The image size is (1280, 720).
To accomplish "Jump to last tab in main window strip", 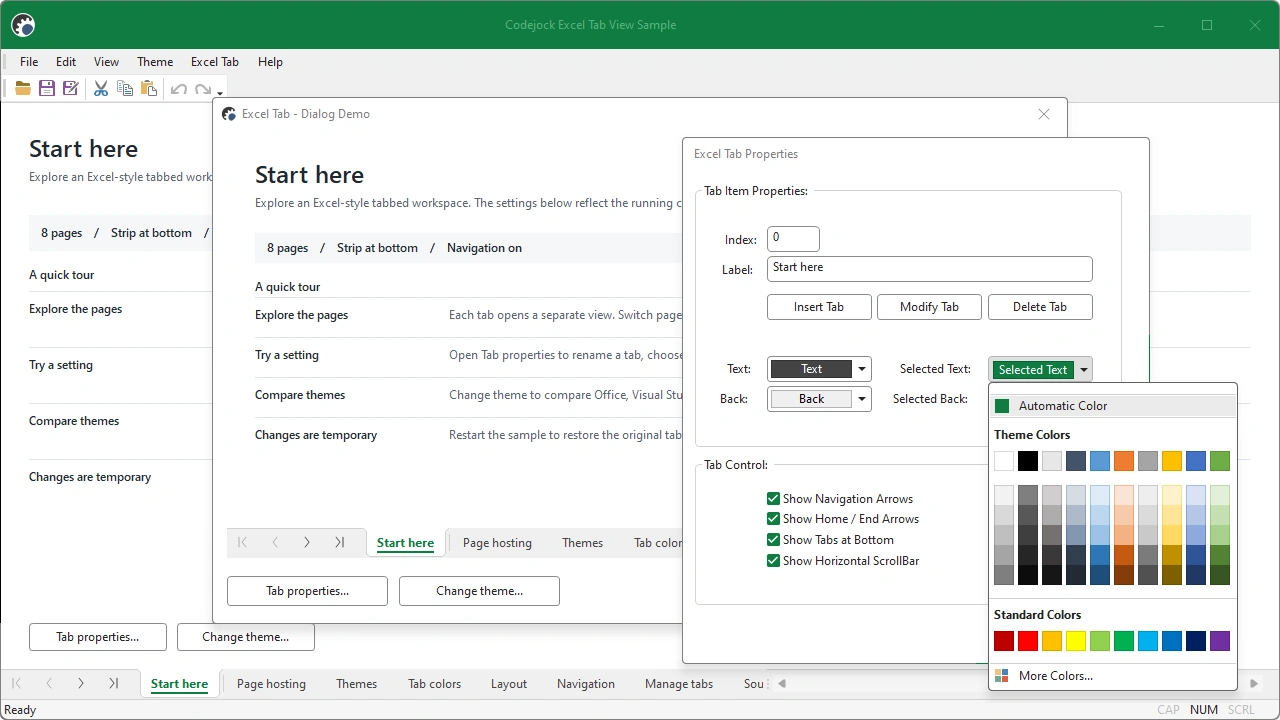I will click(x=114, y=683).
